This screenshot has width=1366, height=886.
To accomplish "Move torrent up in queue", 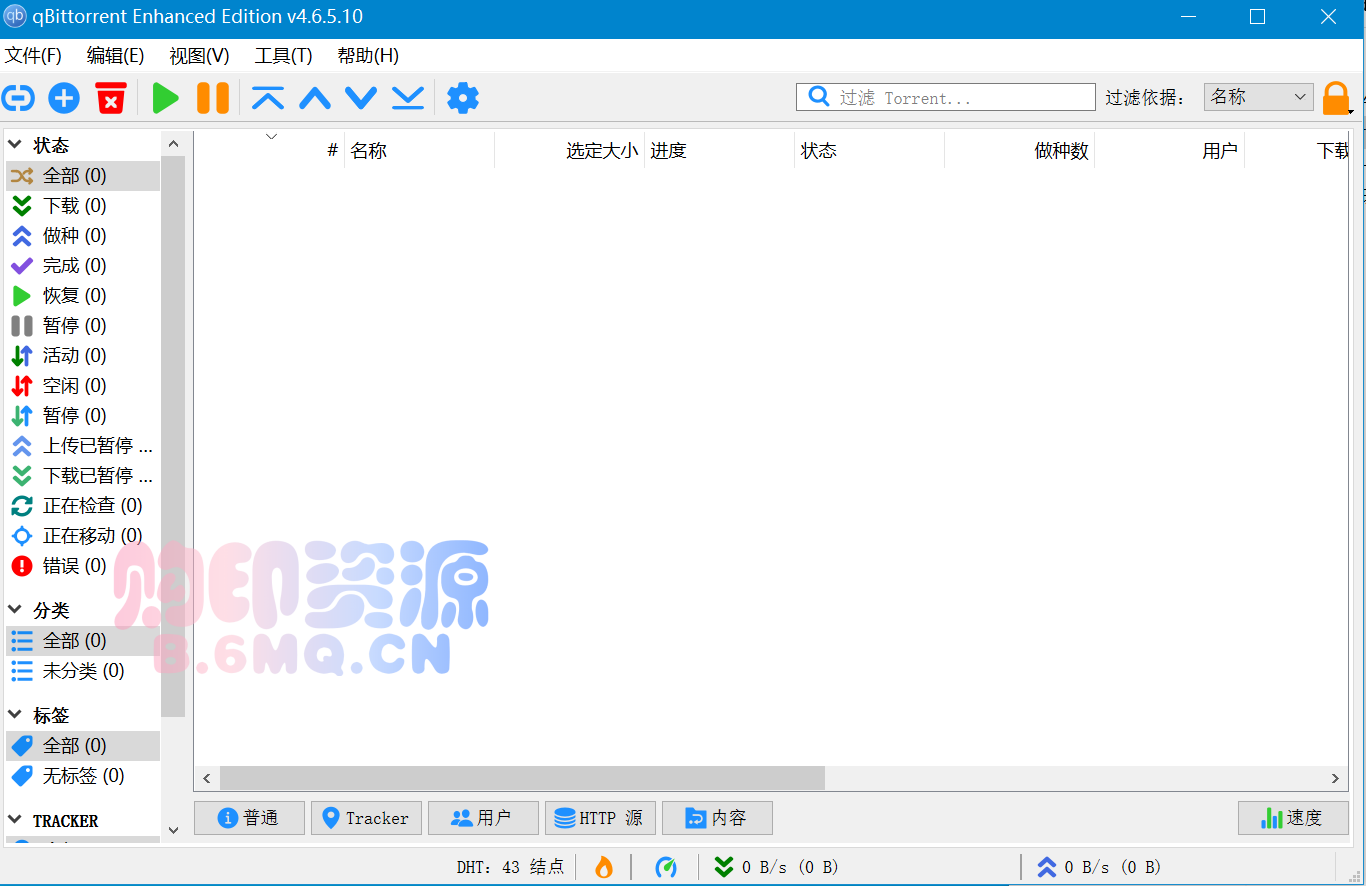I will point(315,98).
